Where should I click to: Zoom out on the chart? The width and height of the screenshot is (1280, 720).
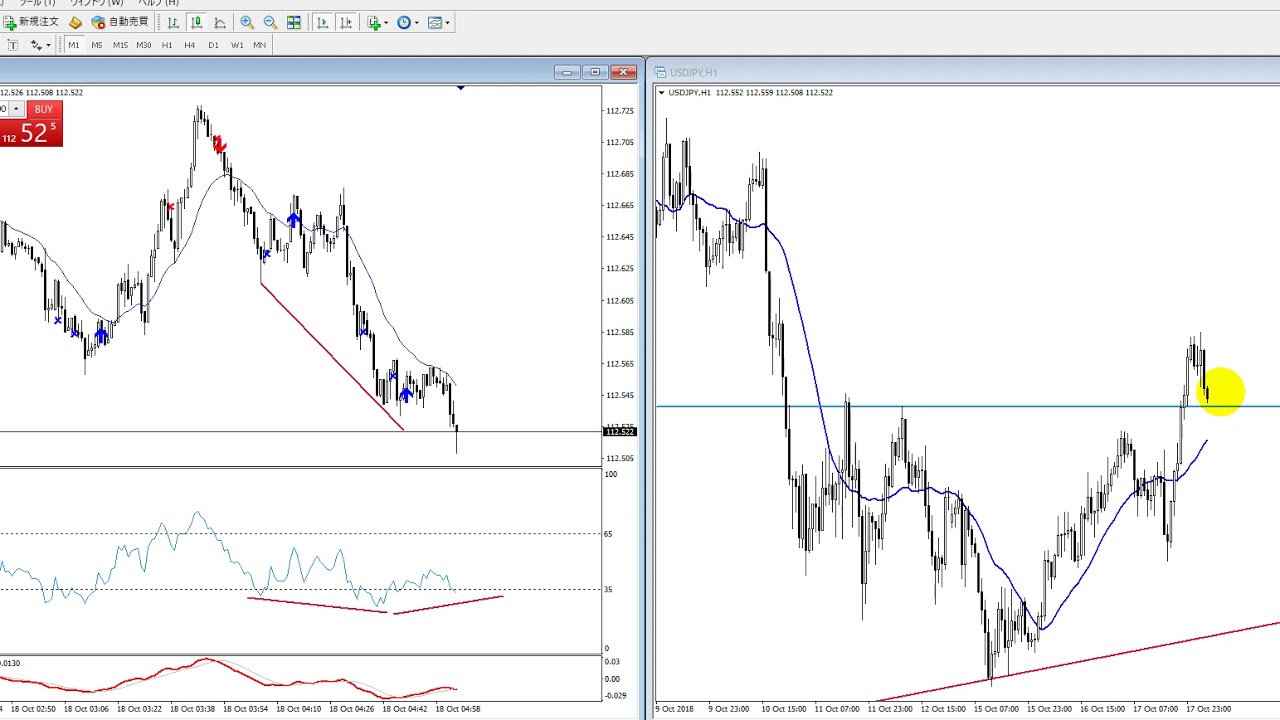270,22
